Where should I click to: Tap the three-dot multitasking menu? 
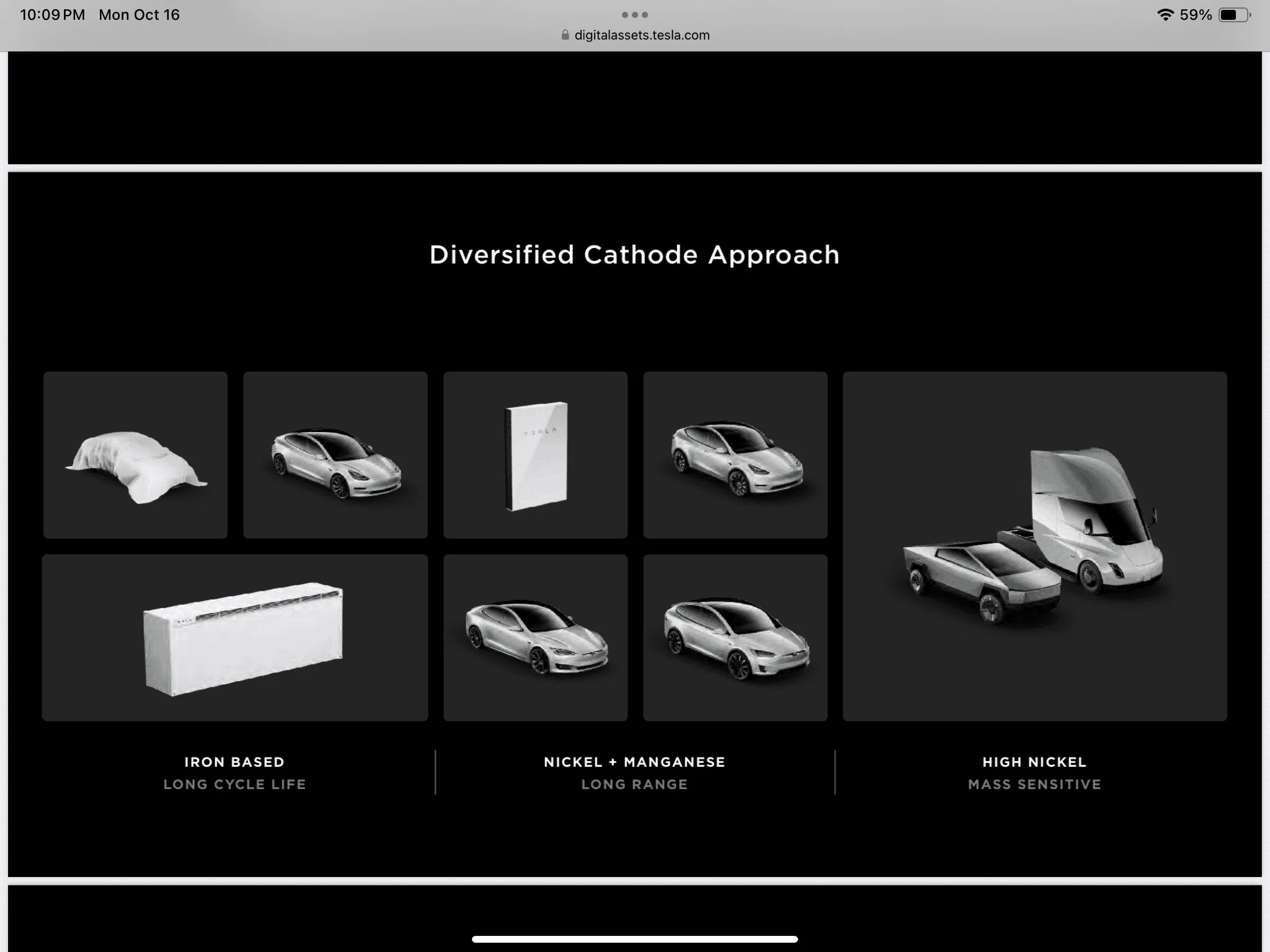pyautogui.click(x=634, y=14)
